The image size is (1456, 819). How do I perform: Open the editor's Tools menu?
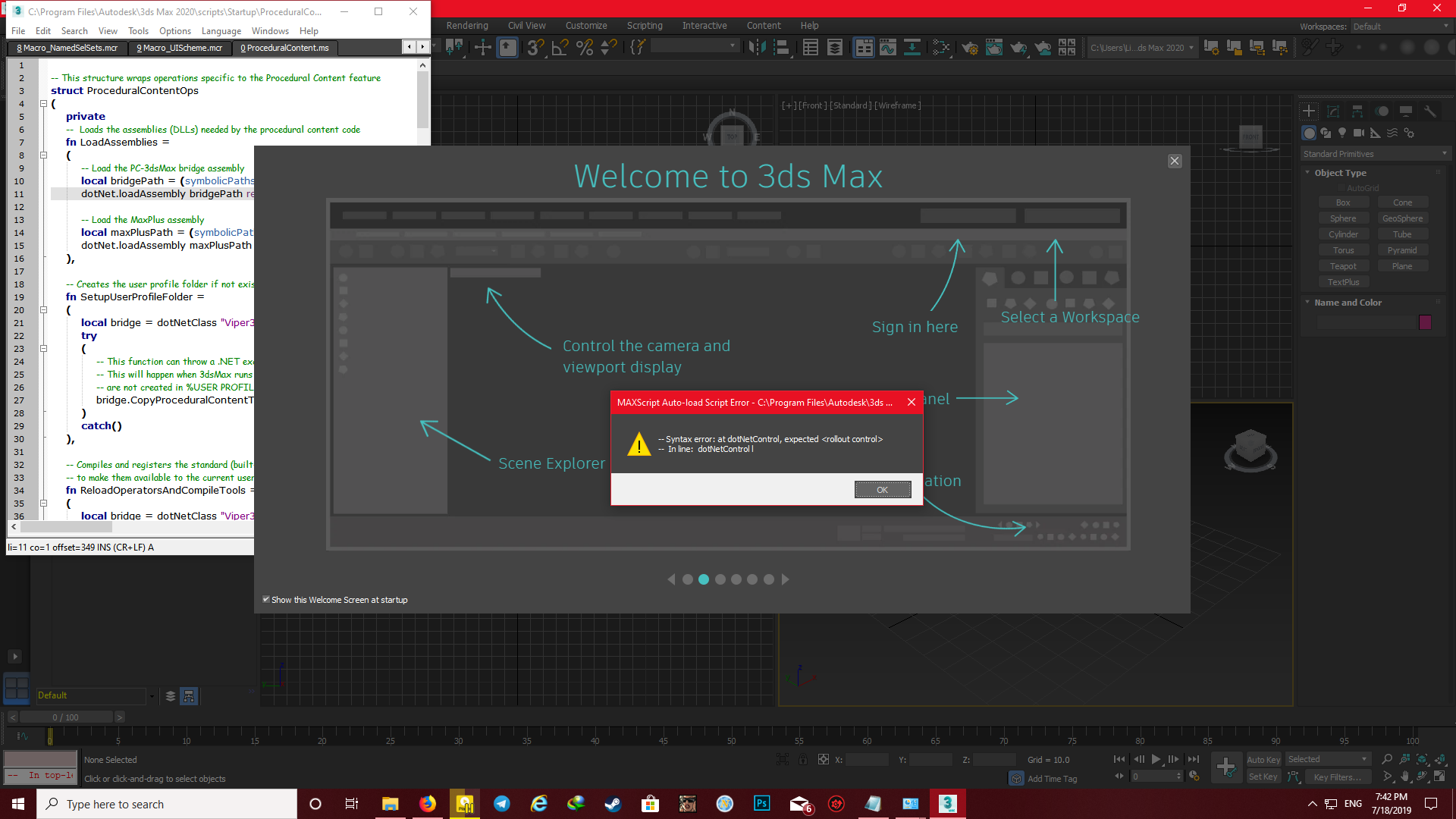(138, 31)
